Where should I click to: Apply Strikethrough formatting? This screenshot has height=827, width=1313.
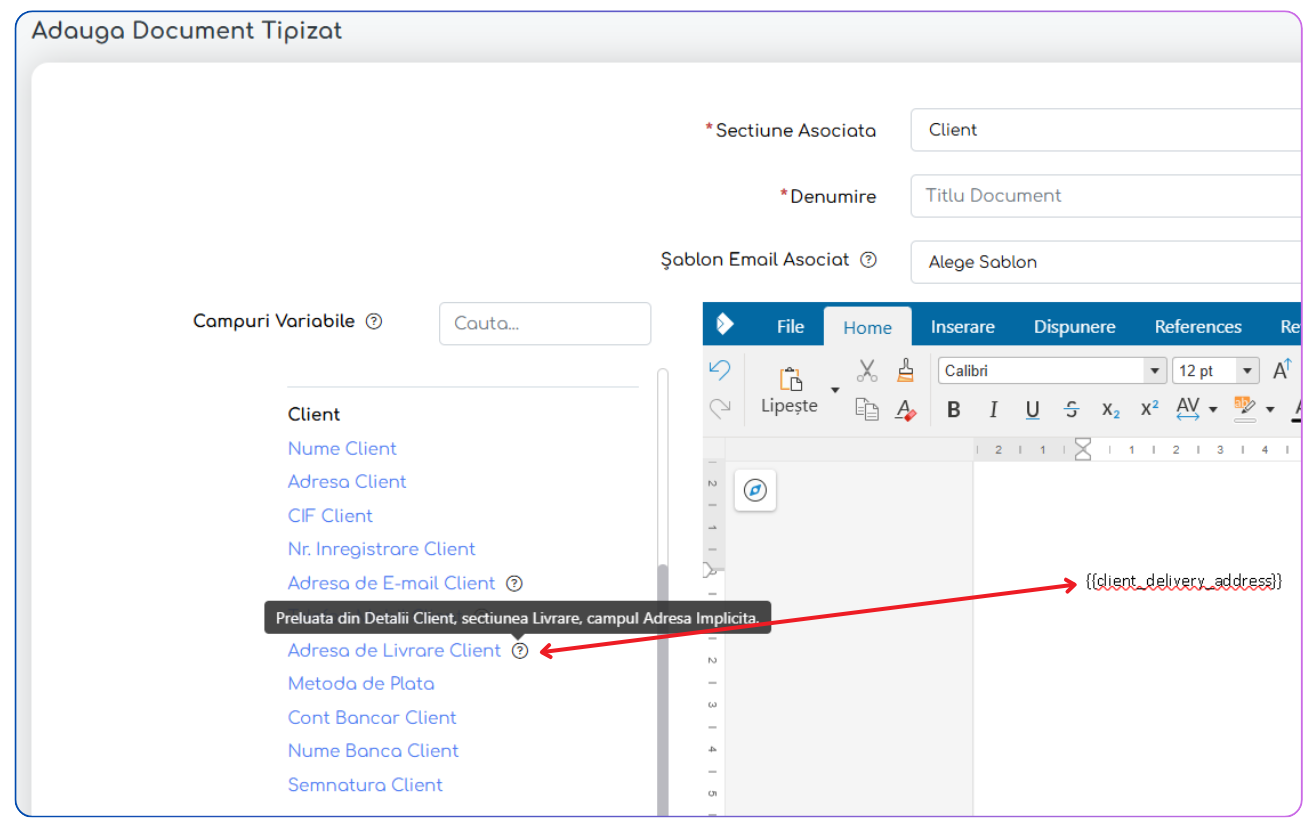1071,409
